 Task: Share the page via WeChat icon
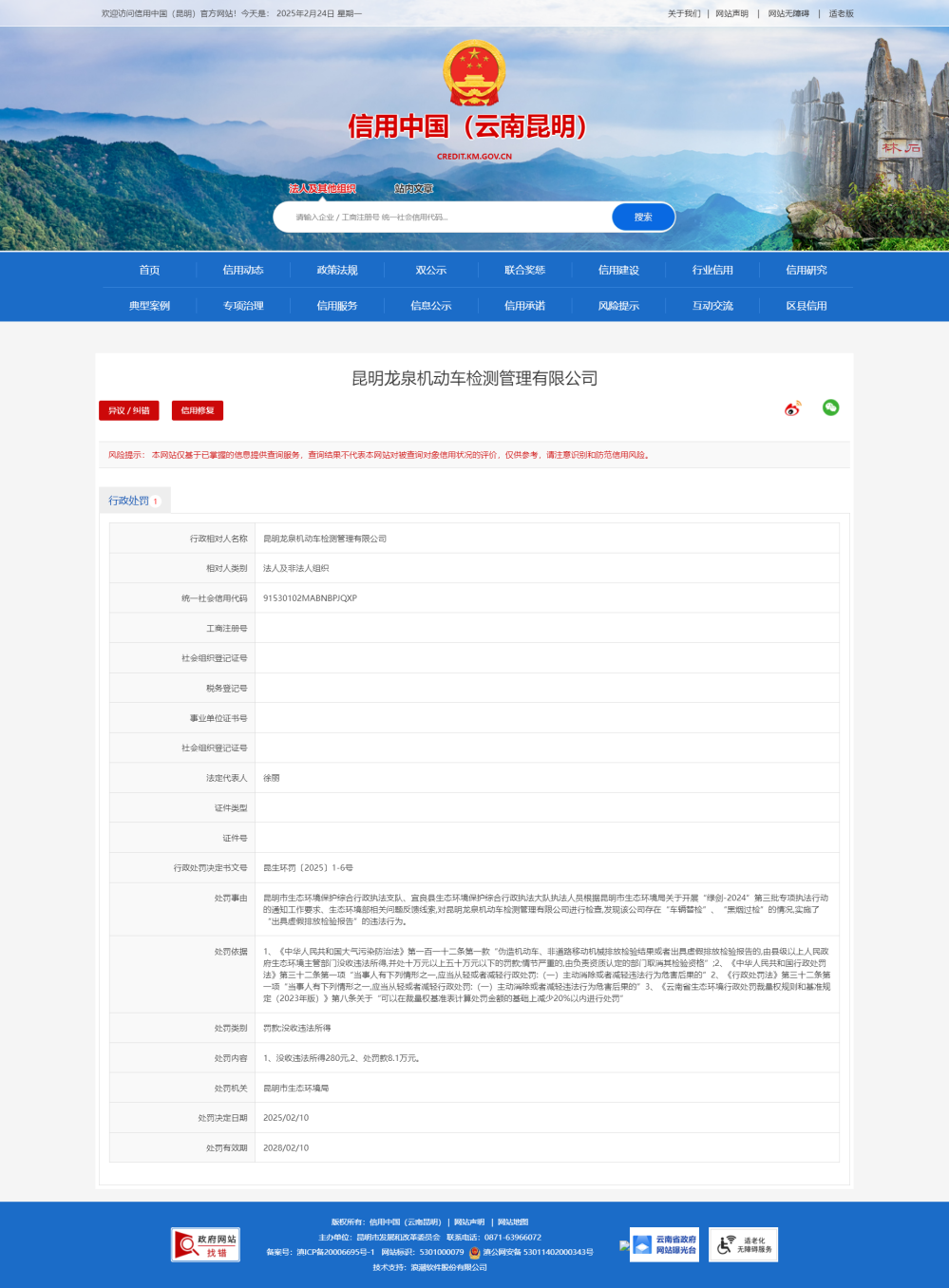[x=830, y=407]
